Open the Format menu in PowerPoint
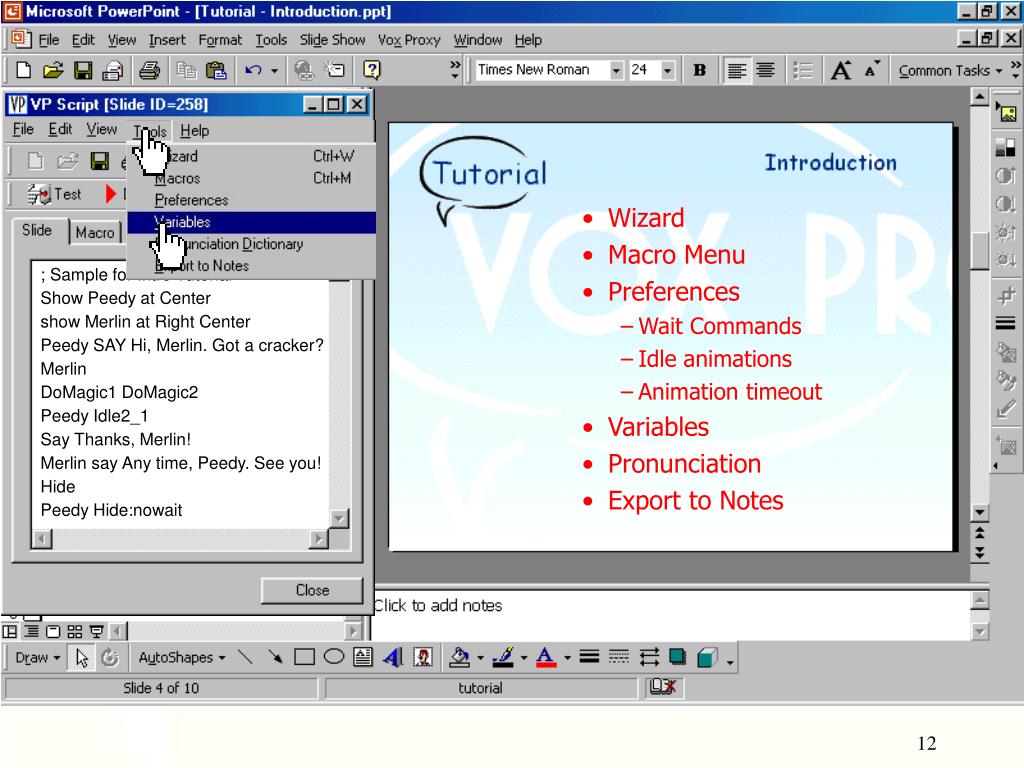 220,40
